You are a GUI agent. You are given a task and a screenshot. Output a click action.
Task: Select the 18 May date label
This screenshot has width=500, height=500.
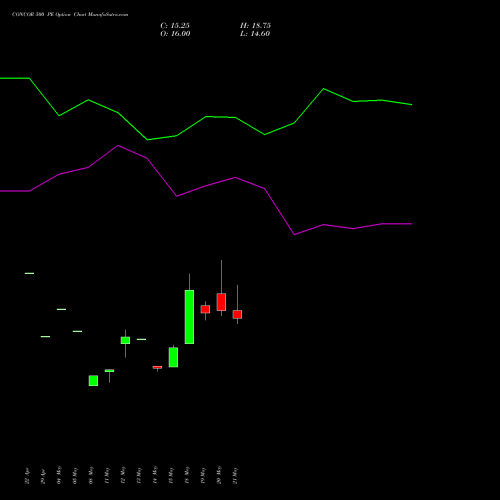click(x=187, y=475)
